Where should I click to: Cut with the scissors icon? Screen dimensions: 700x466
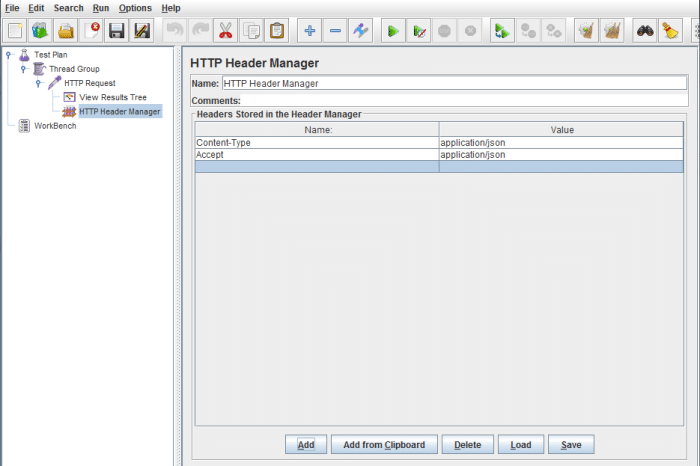pos(225,31)
